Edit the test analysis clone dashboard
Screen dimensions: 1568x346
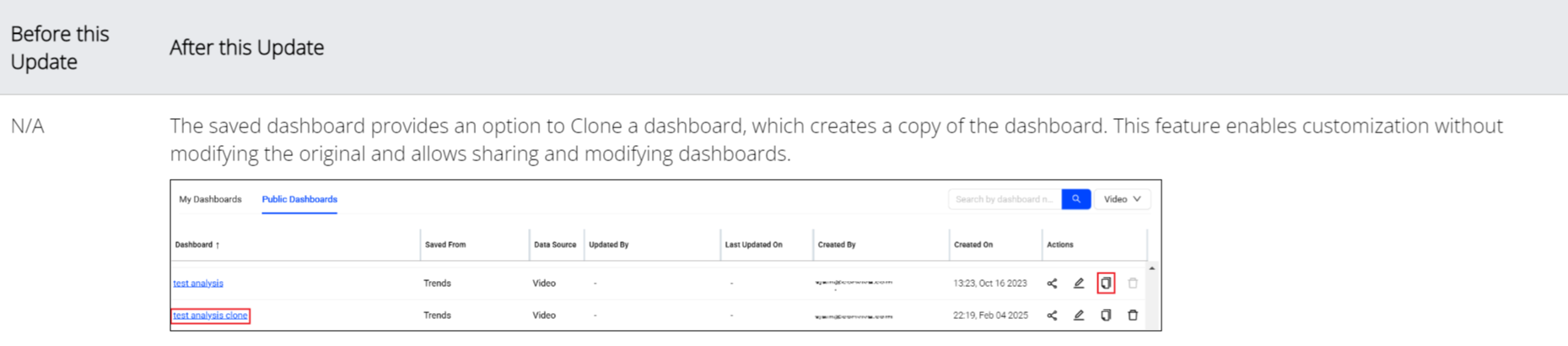point(1079,316)
